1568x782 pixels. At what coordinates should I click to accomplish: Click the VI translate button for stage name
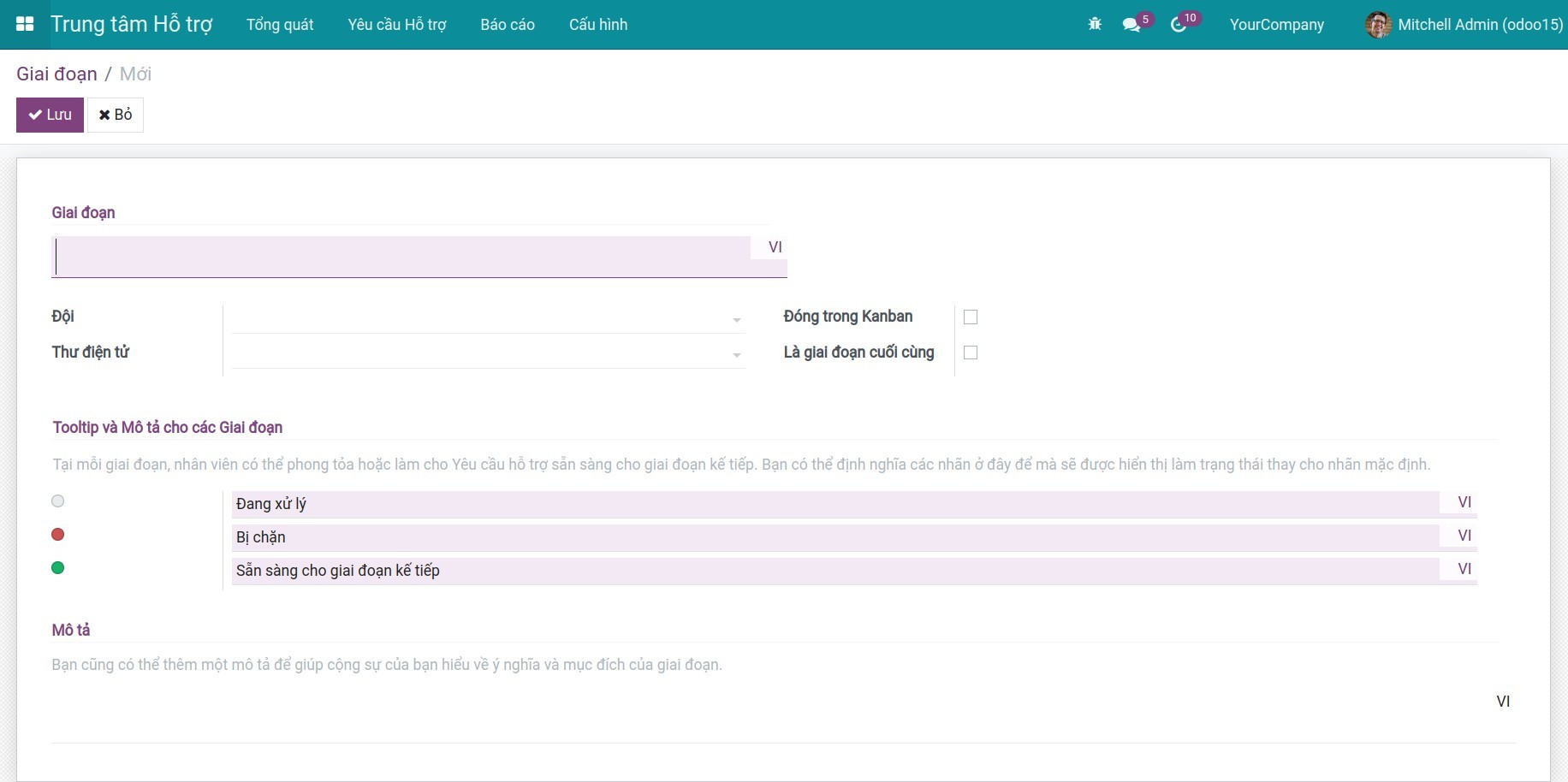coord(775,247)
